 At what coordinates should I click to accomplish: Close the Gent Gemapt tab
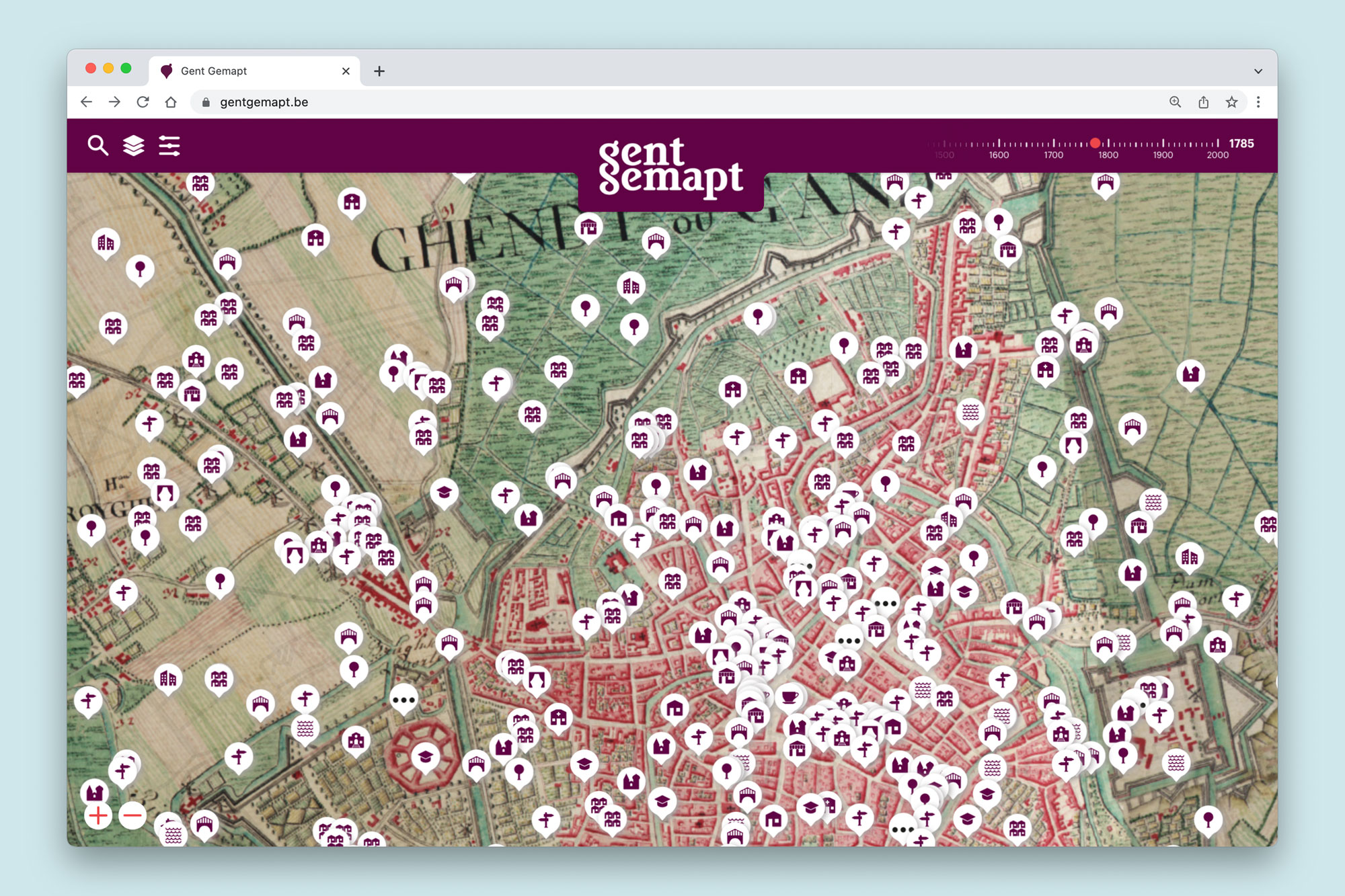coord(346,71)
